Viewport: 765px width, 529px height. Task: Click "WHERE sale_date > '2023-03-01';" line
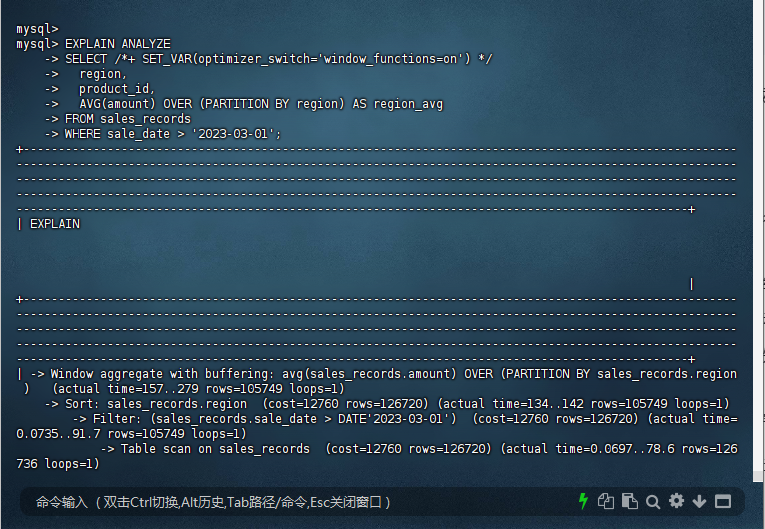tap(173, 134)
